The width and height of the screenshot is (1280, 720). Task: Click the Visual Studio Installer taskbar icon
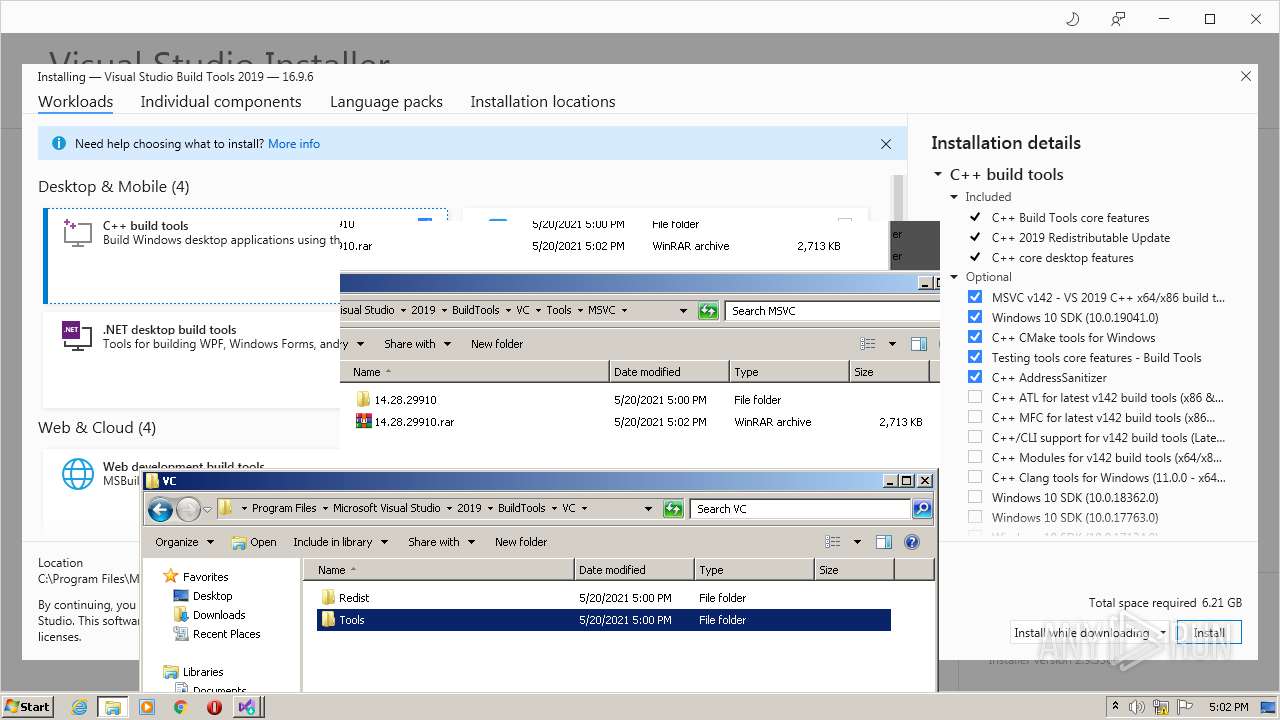click(x=248, y=707)
